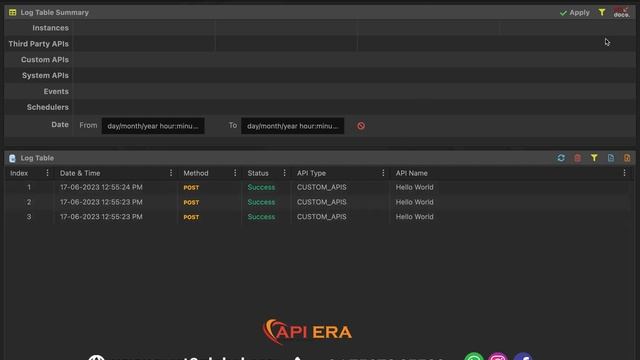
Task: Sort by API Name column header
Action: pos(411,173)
